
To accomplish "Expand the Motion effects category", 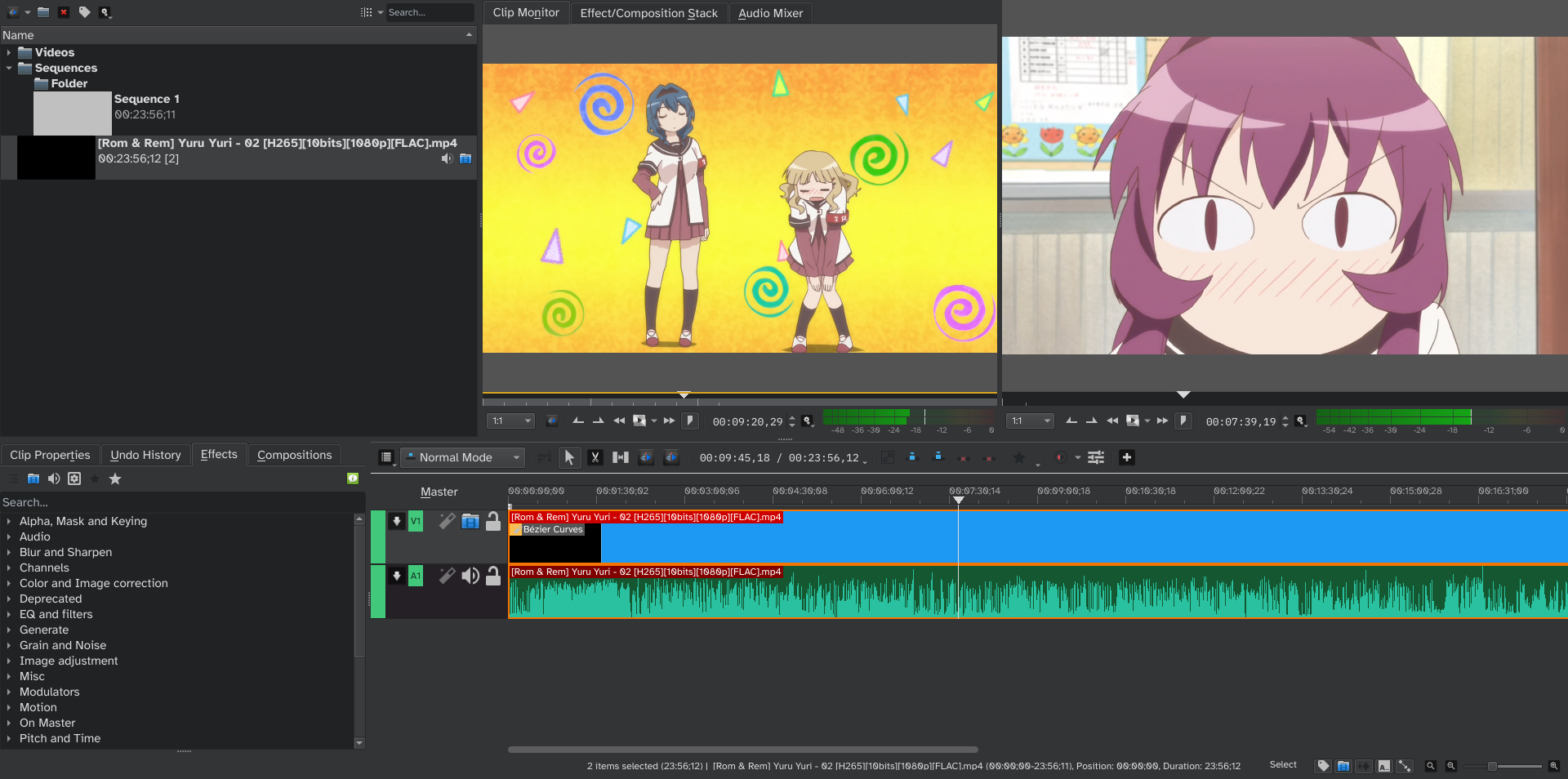I will pos(9,707).
